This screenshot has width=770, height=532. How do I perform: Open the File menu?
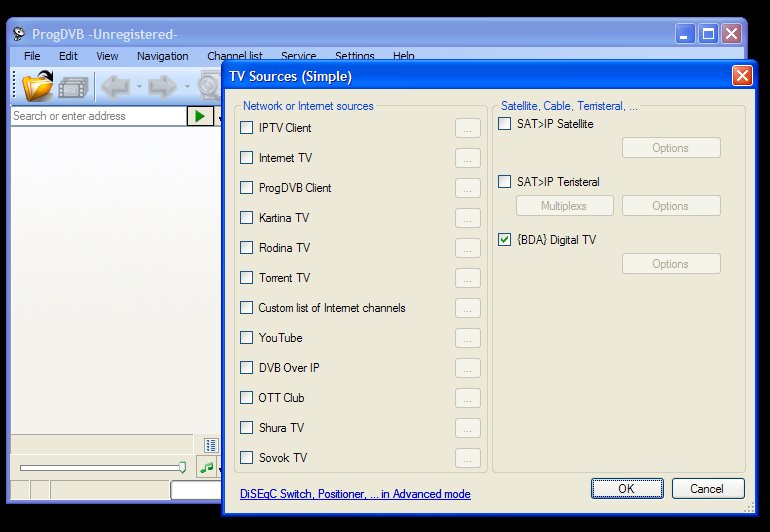(32, 56)
